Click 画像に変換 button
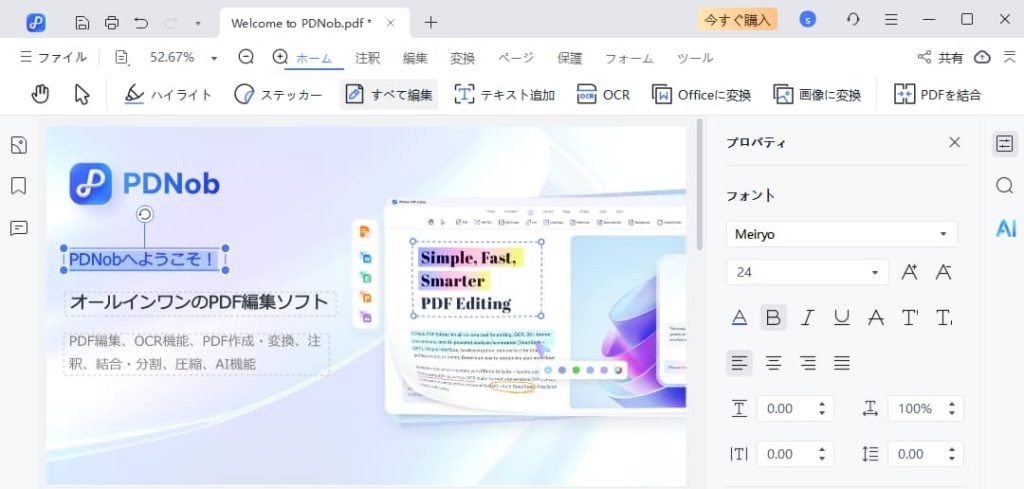Viewport: 1024px width, 489px height. point(817,95)
